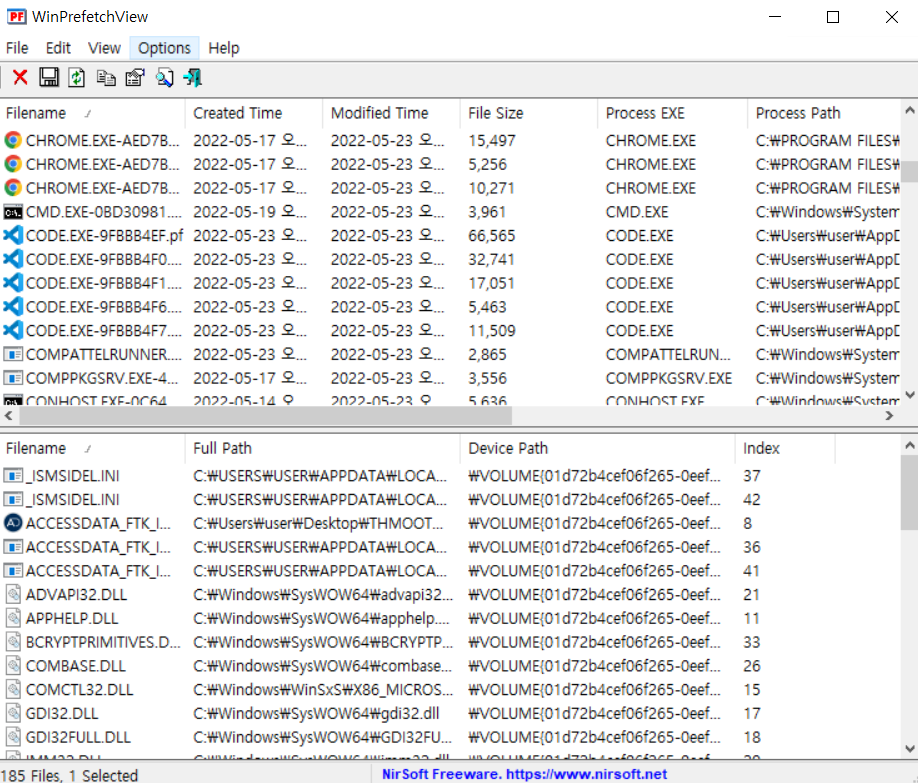Open Properties via the toolbar icon
Screen dimensions: 918x783
click(x=135, y=77)
